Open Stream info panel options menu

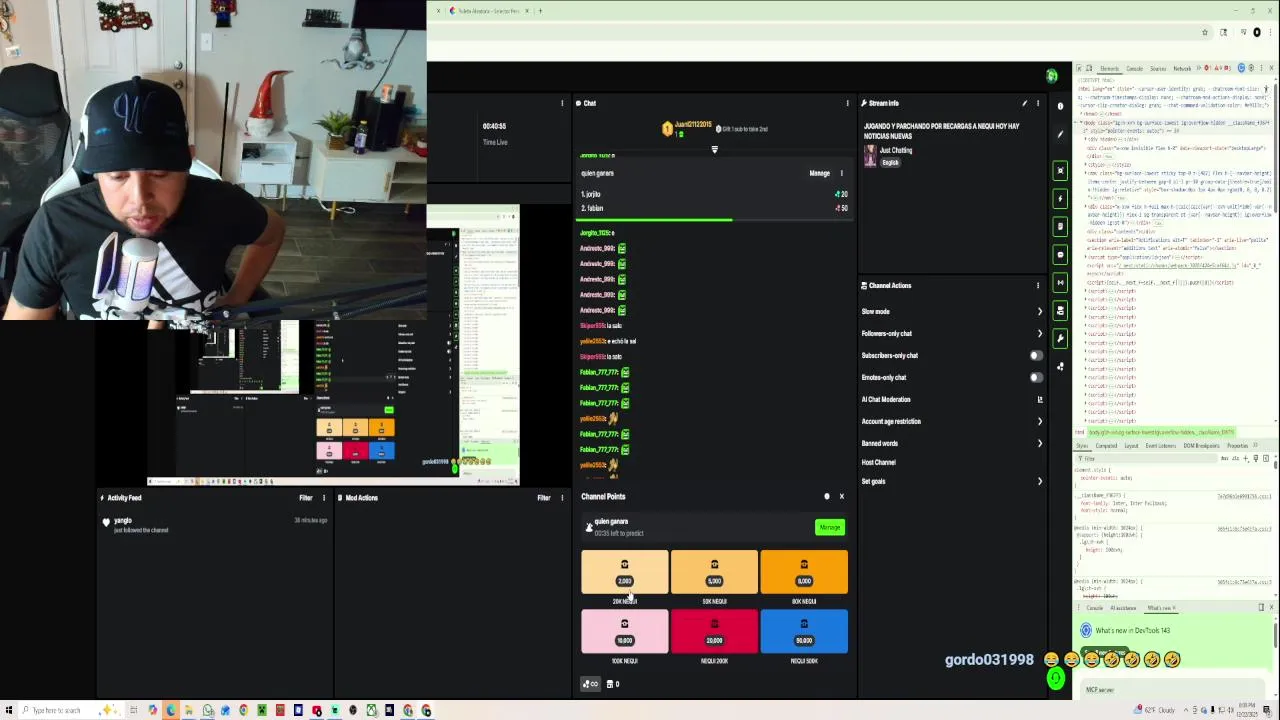pos(1038,103)
